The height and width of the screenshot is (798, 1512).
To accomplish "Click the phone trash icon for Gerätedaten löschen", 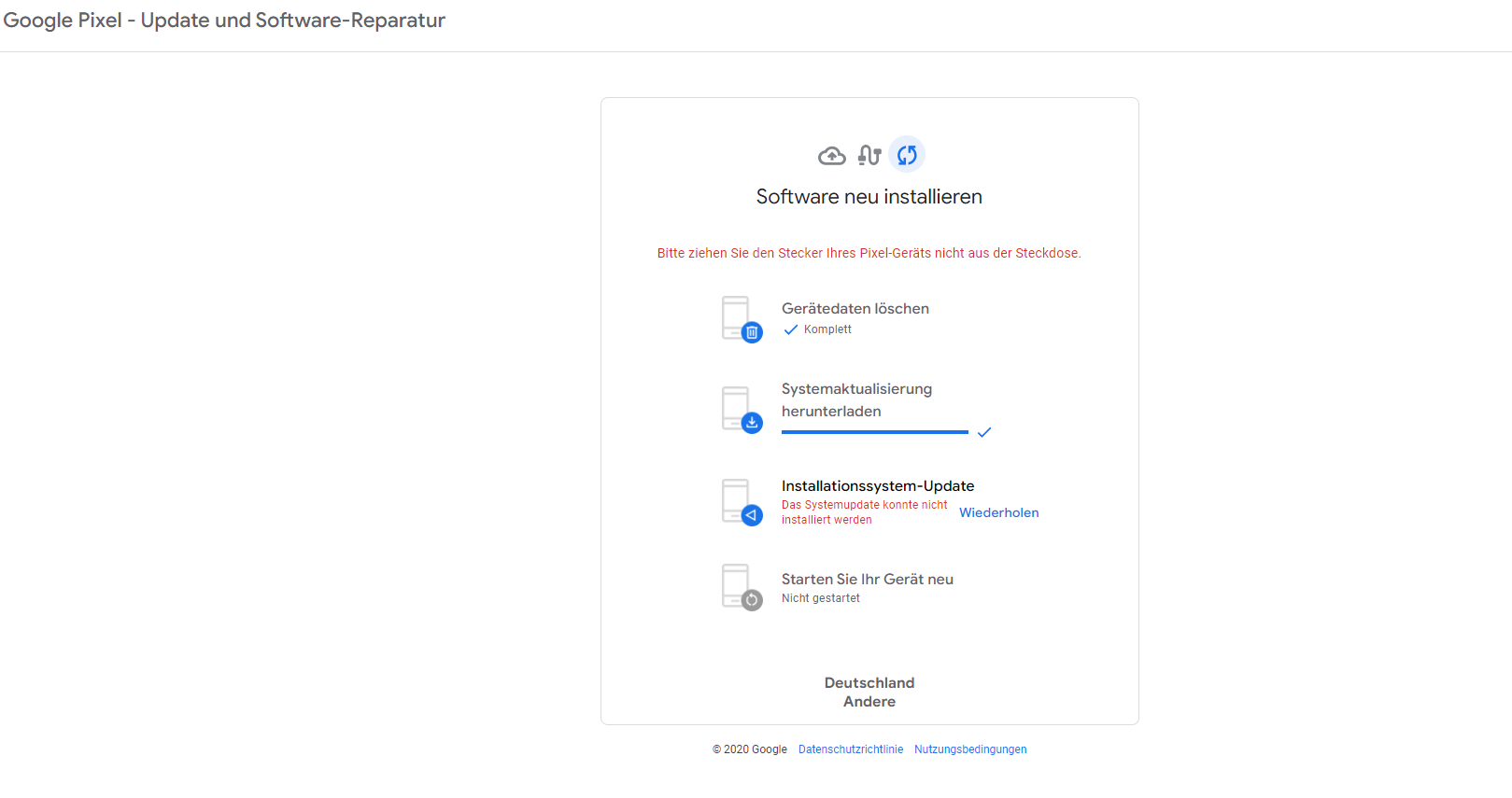I will (x=742, y=319).
